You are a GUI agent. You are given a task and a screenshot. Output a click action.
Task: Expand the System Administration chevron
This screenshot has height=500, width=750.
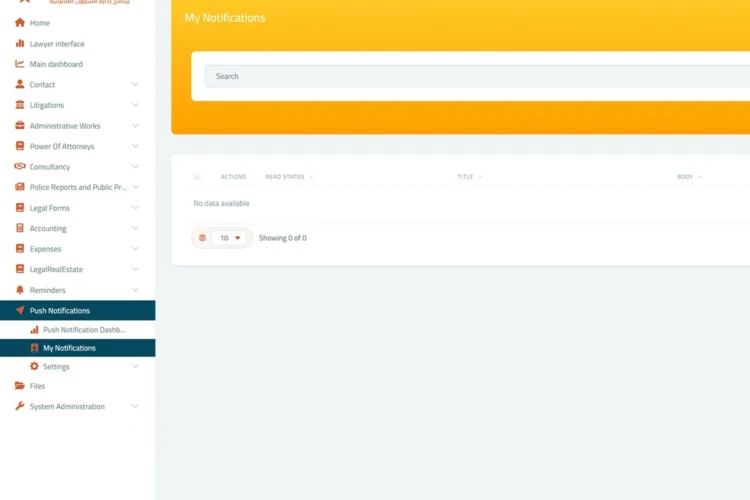click(x=135, y=406)
